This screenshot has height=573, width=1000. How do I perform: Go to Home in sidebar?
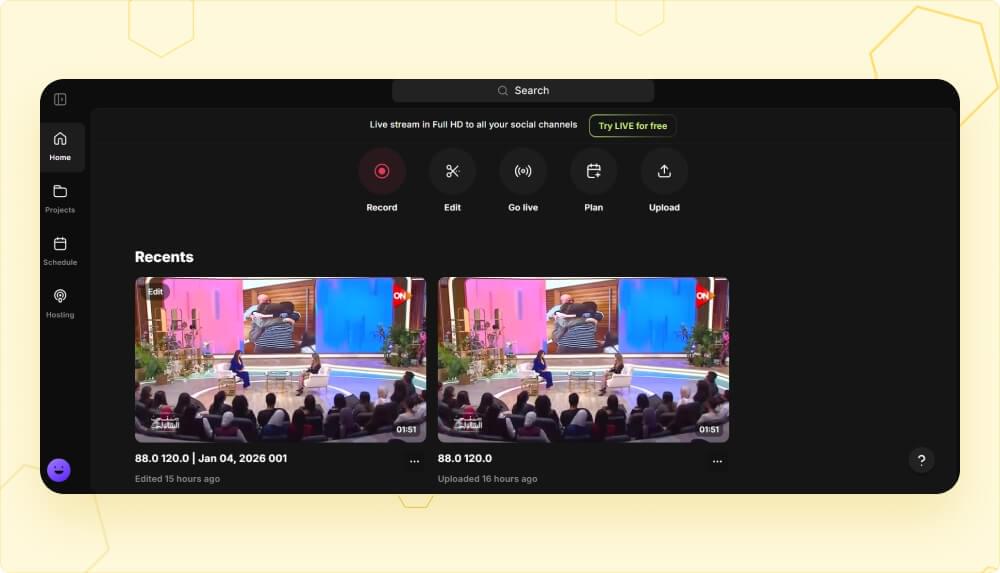pos(60,146)
